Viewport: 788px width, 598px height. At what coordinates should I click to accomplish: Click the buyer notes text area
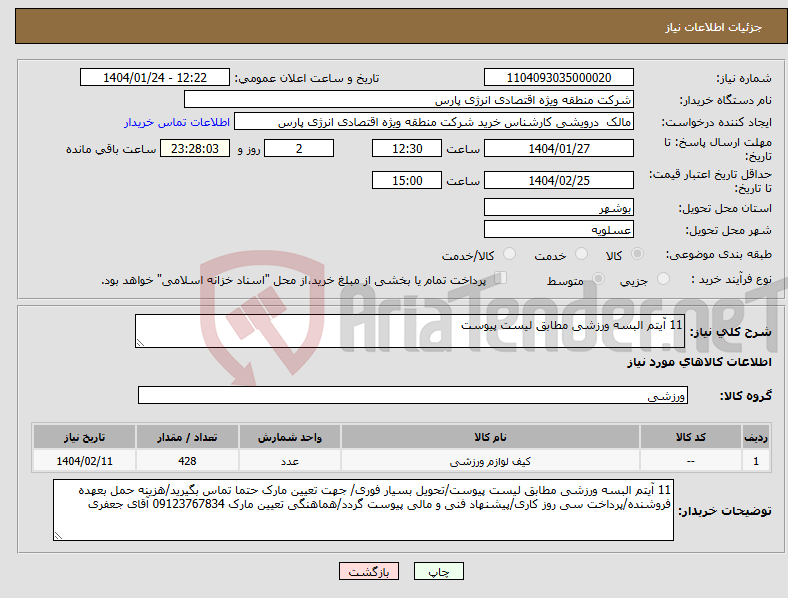click(363, 510)
